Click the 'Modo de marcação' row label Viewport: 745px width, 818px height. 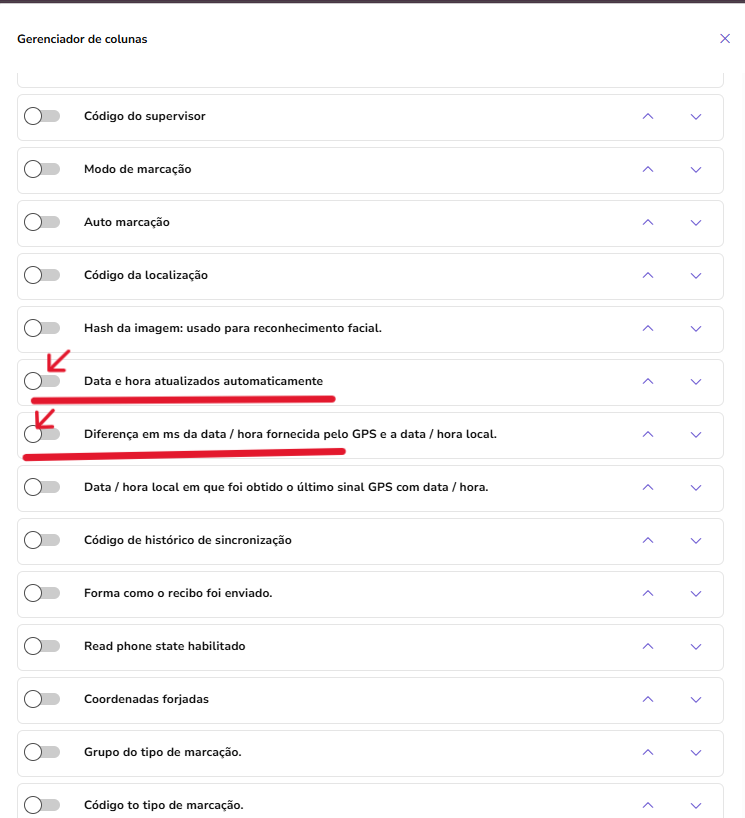(x=138, y=169)
